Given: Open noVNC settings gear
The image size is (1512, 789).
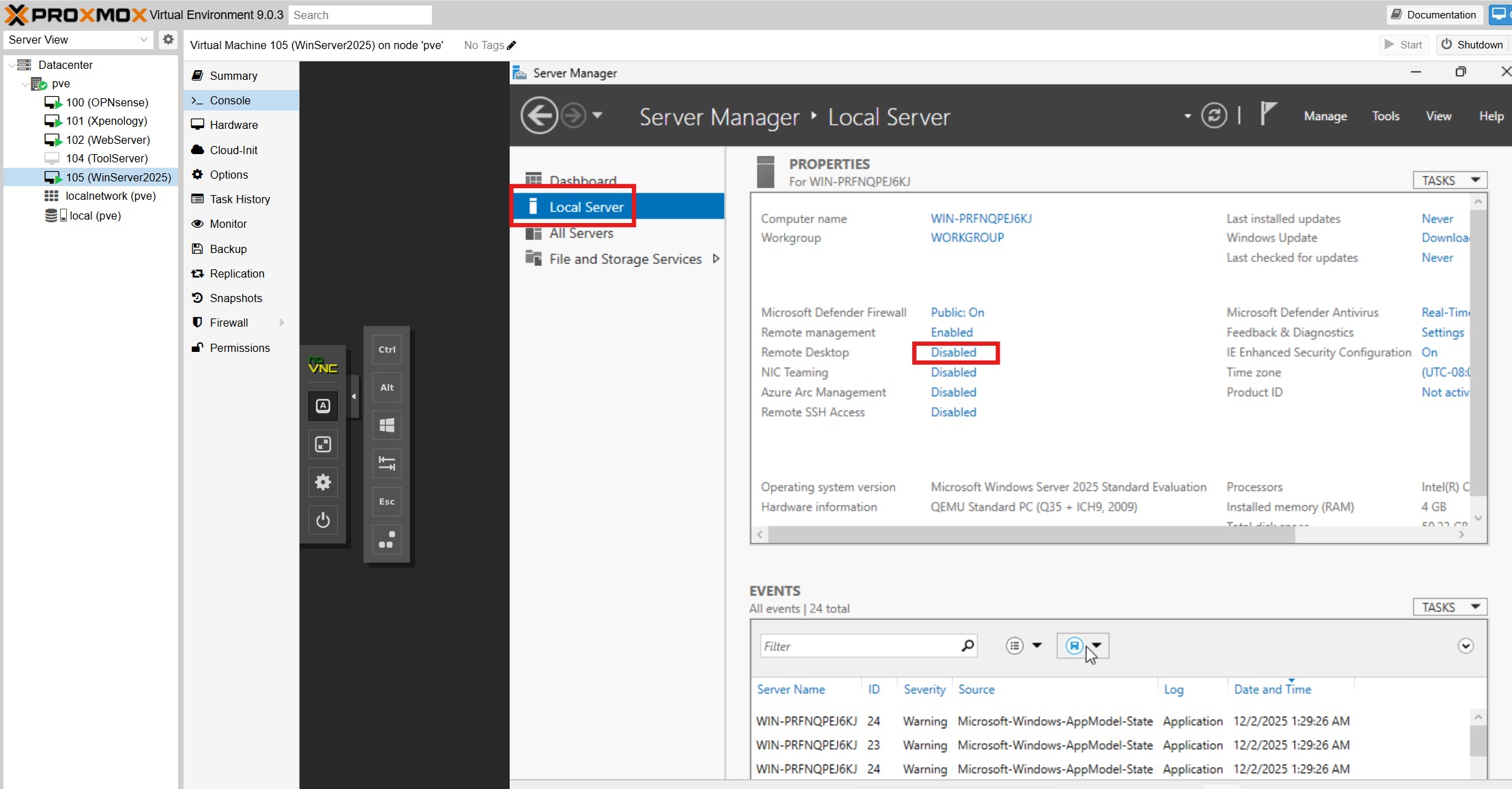Looking at the screenshot, I should 323,483.
